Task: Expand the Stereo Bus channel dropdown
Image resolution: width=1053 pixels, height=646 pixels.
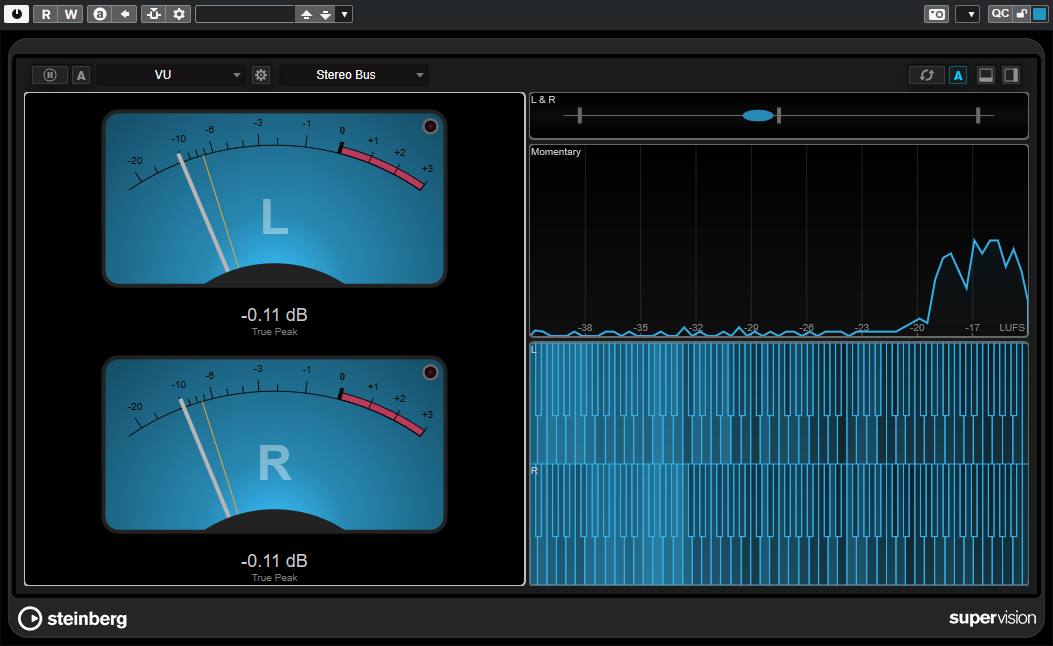Action: click(420, 75)
